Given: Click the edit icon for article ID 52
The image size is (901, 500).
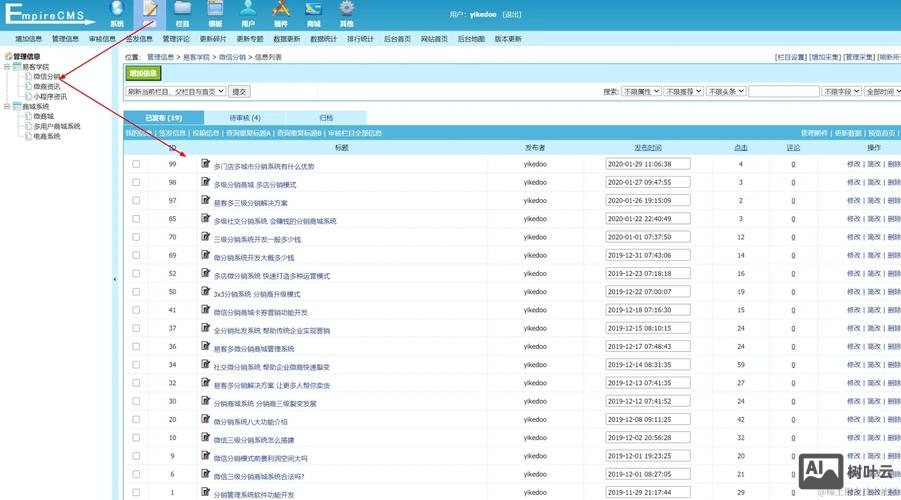Looking at the screenshot, I should (x=205, y=273).
